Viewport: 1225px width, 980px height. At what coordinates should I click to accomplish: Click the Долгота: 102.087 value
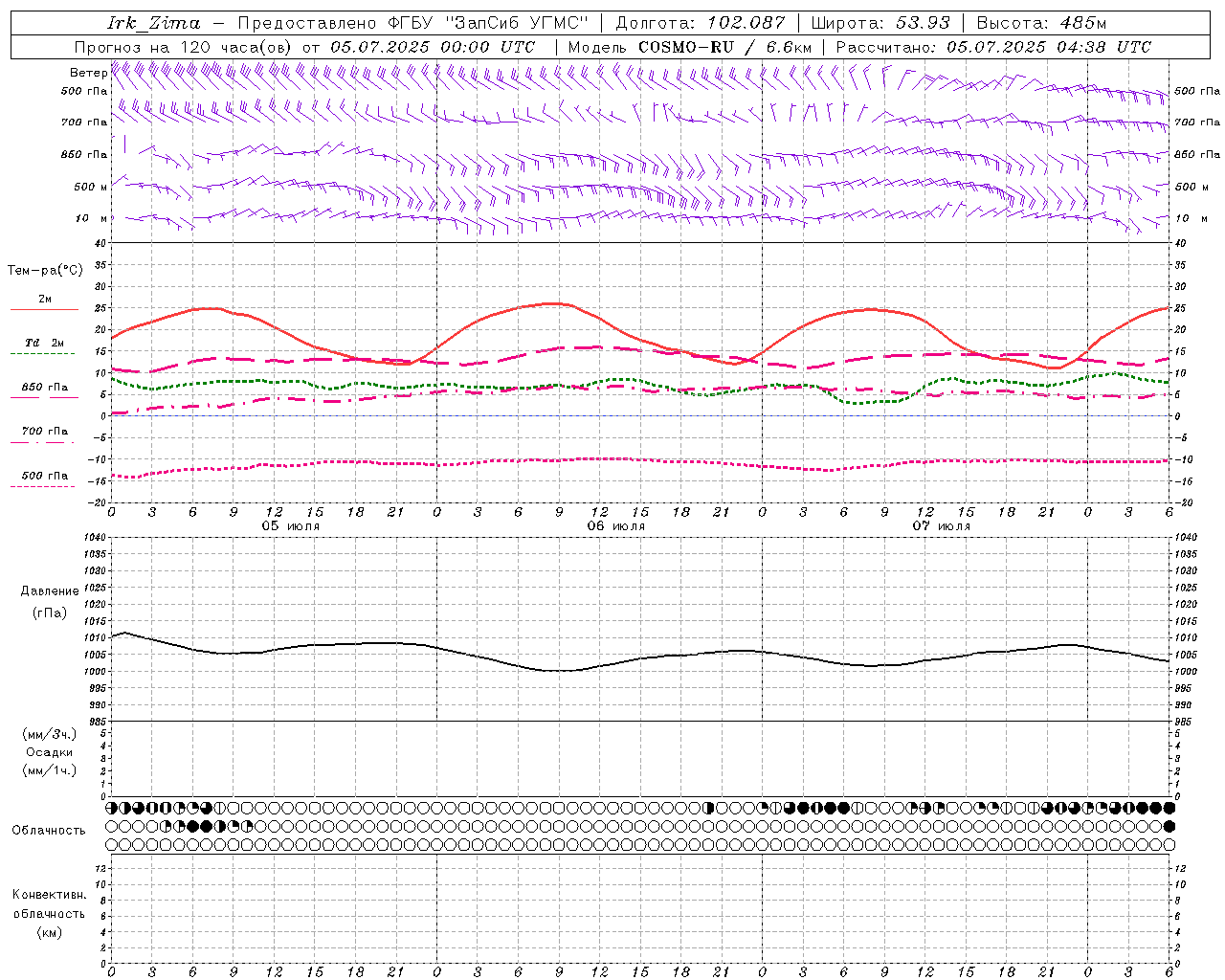click(701, 23)
